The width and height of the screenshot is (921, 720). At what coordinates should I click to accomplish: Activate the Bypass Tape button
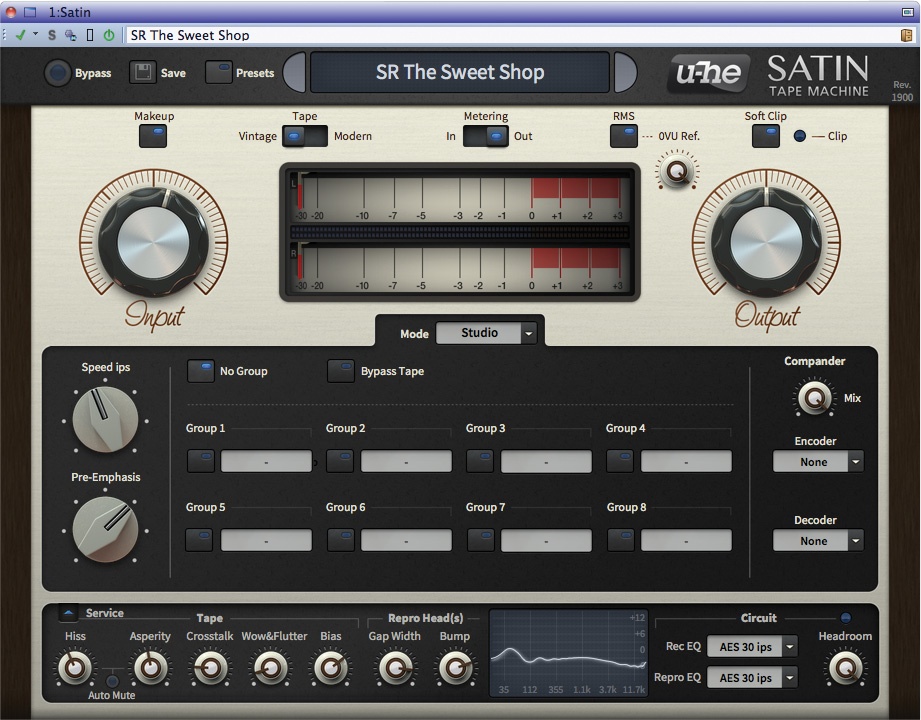340,371
